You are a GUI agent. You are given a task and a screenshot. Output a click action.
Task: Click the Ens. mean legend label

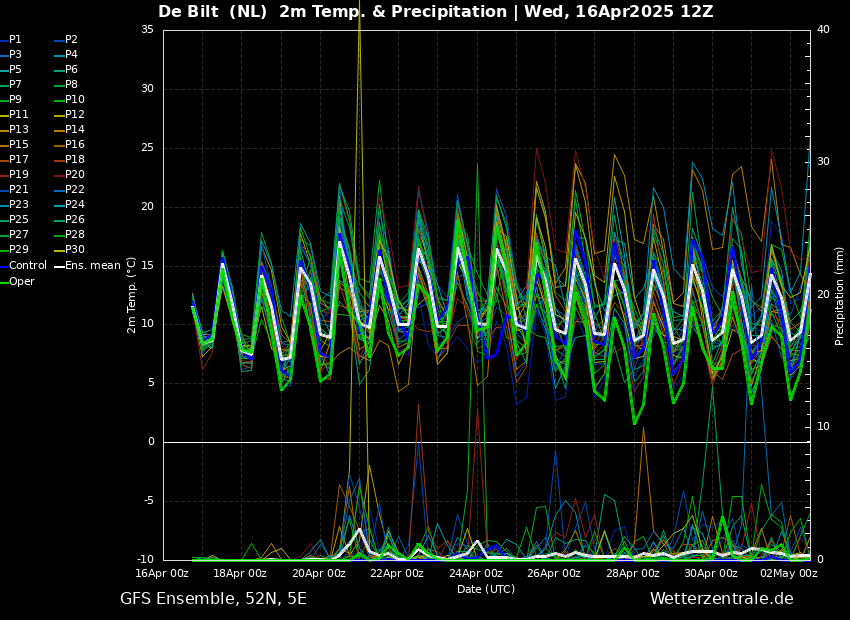click(92, 266)
